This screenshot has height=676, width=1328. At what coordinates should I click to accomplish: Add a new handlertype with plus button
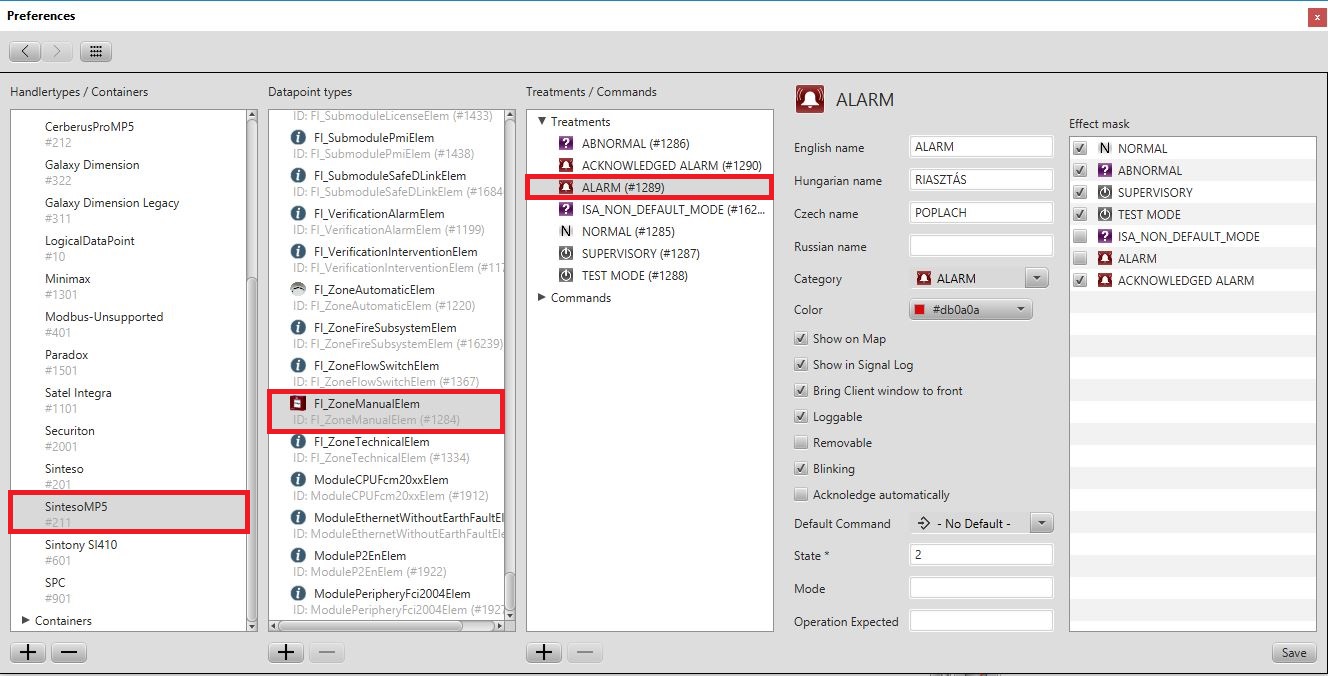28,653
